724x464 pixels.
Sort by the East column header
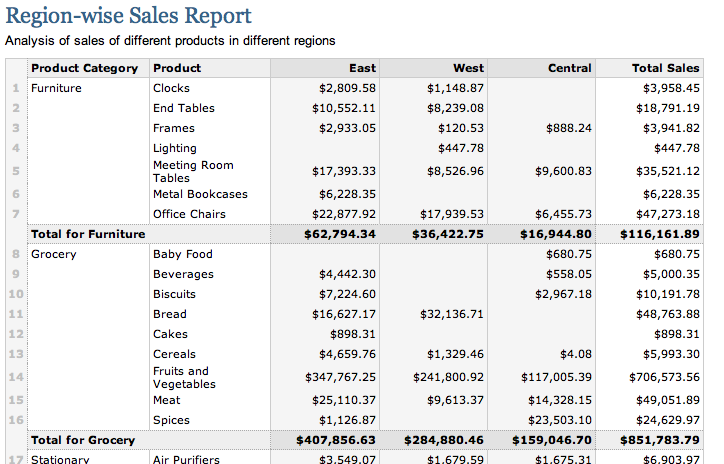[x=362, y=68]
